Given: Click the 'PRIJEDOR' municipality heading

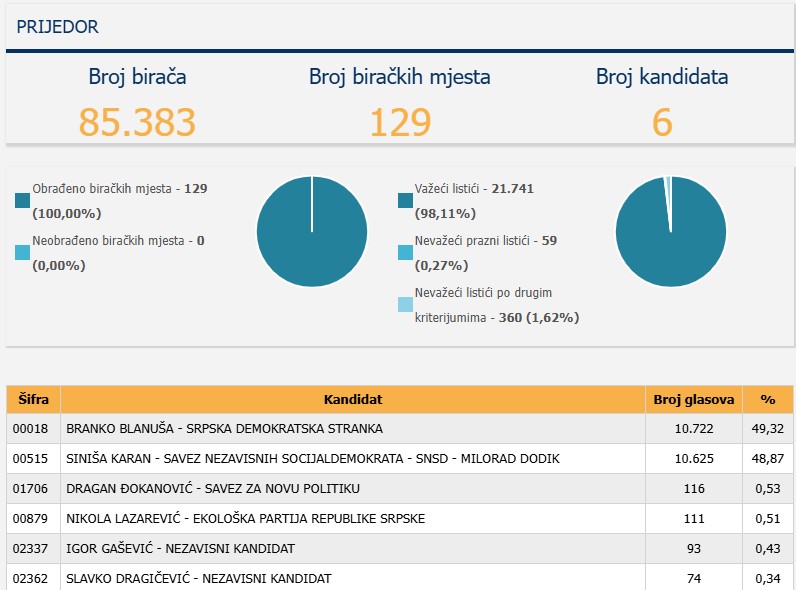Looking at the screenshot, I should coord(57,27).
